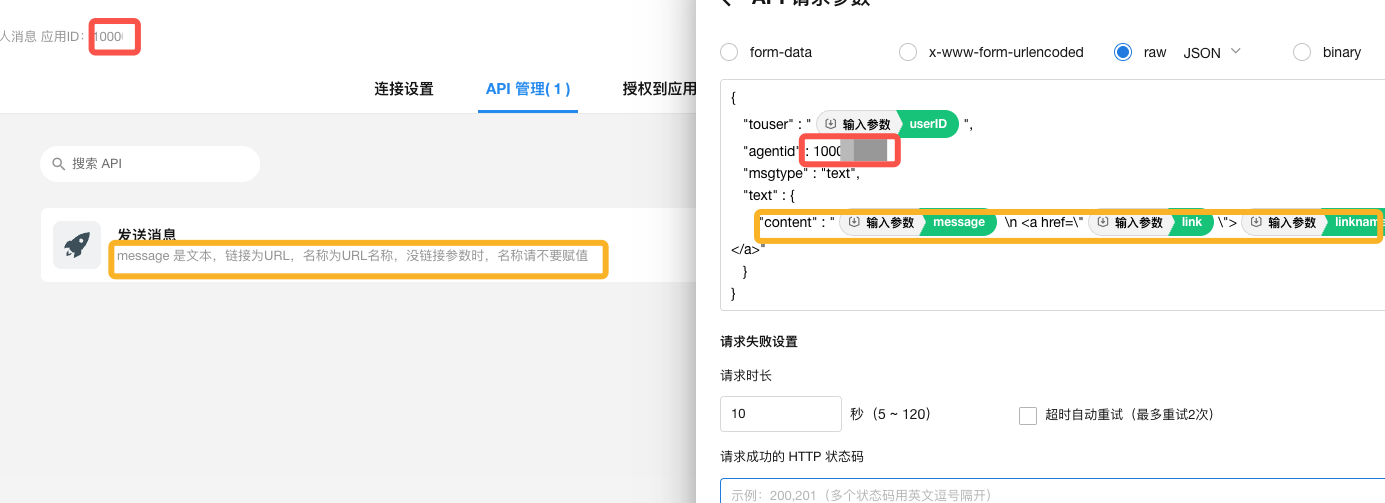Viewport: 1385px width, 503px height.
Task: Click the rocket icon of 发送消息 API
Action: coord(77,245)
